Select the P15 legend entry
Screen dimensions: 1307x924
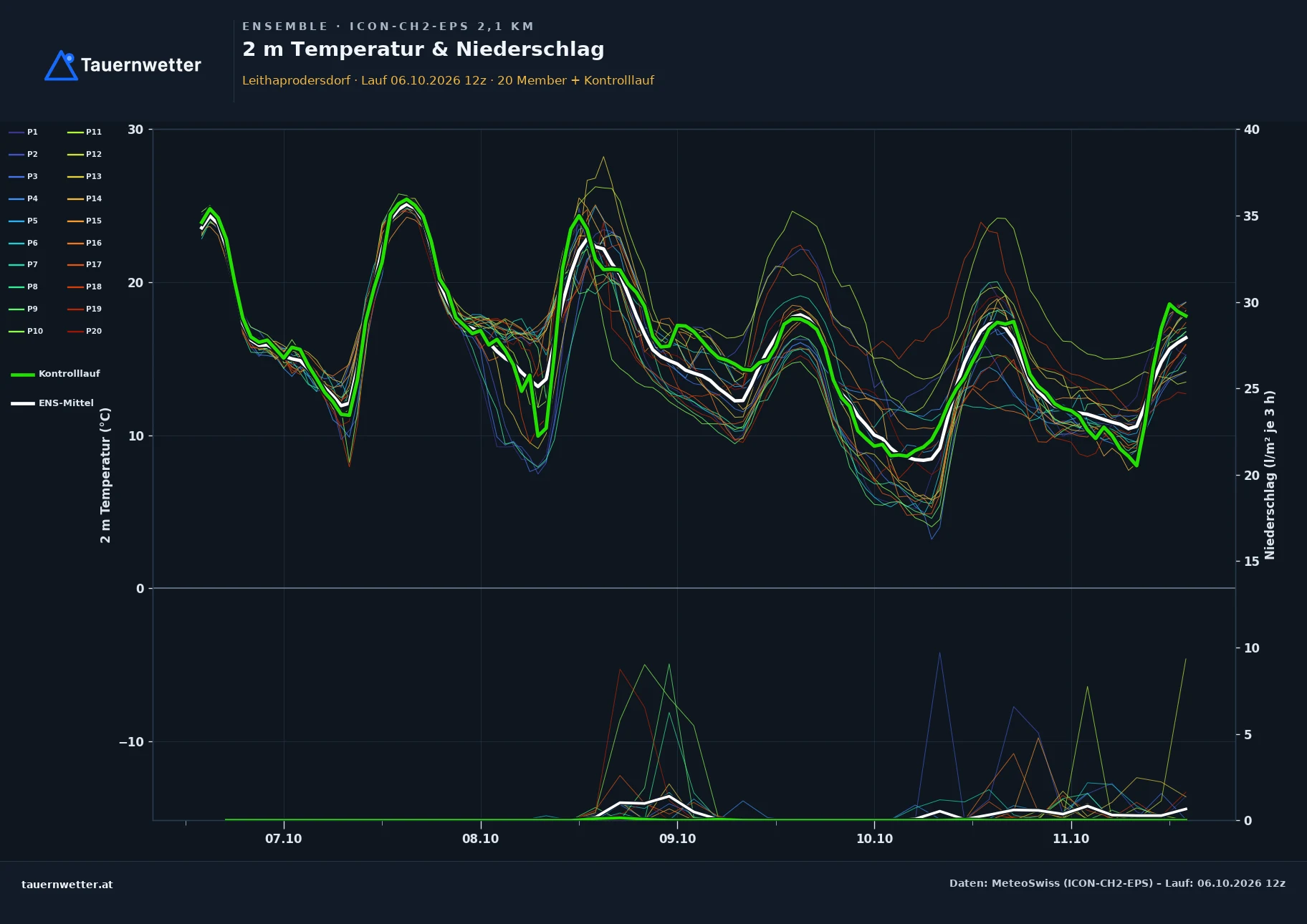[85, 221]
